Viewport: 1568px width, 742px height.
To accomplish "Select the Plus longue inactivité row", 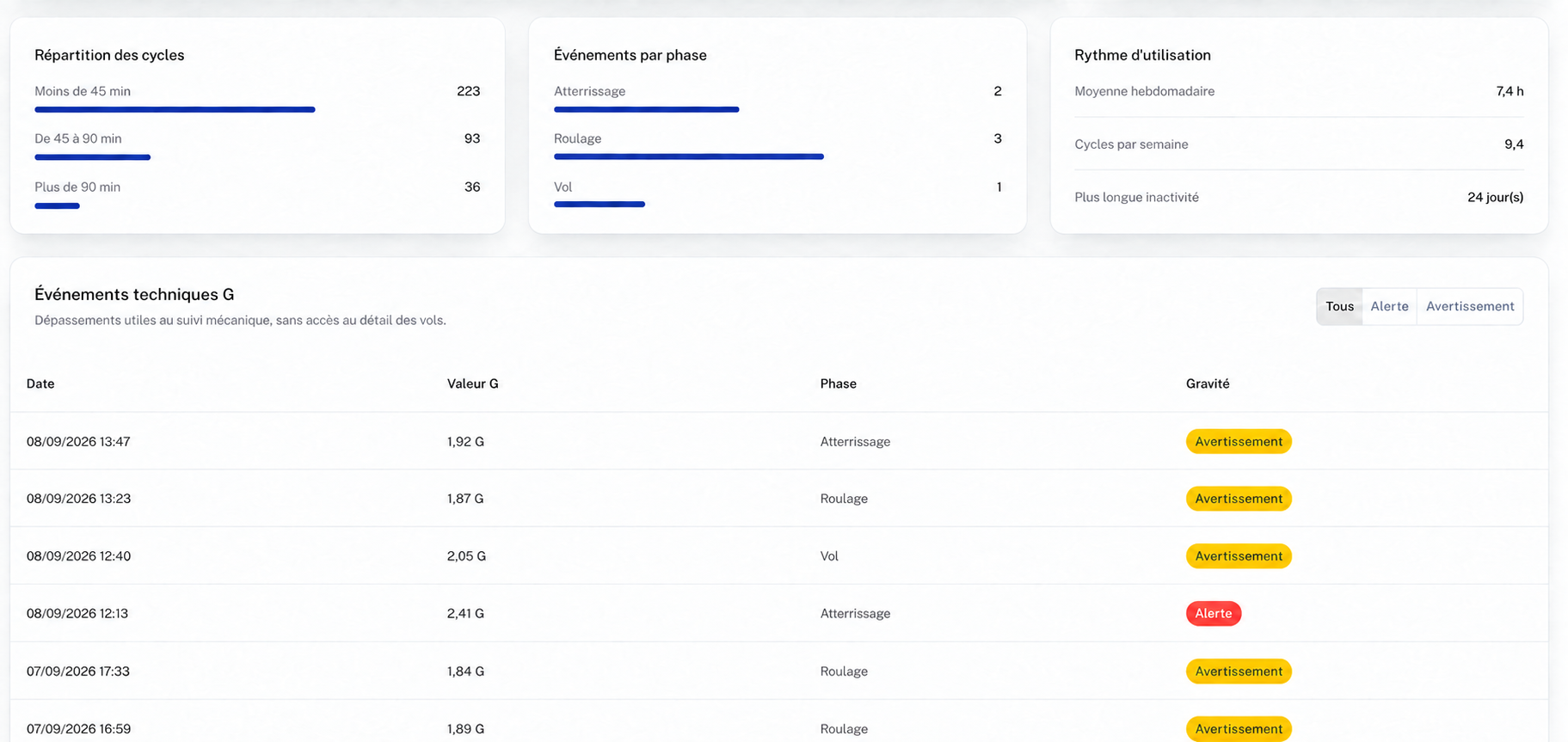I will [x=1299, y=197].
